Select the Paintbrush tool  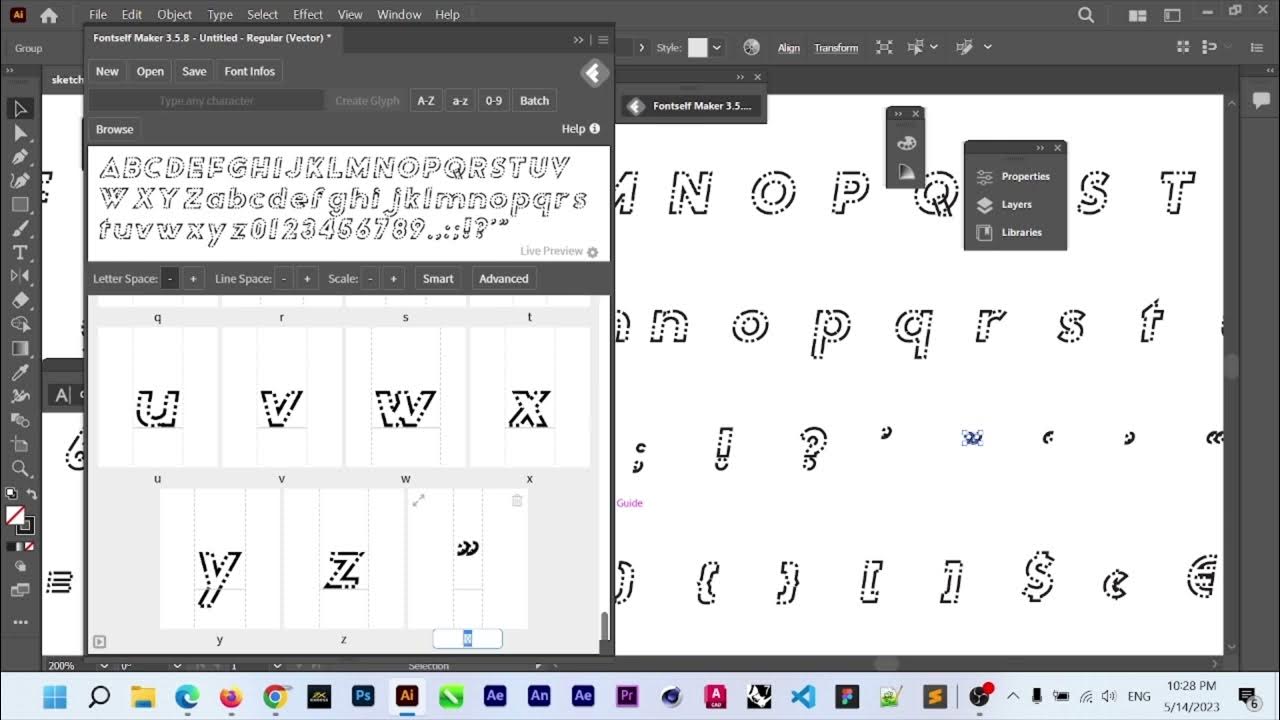[20, 229]
